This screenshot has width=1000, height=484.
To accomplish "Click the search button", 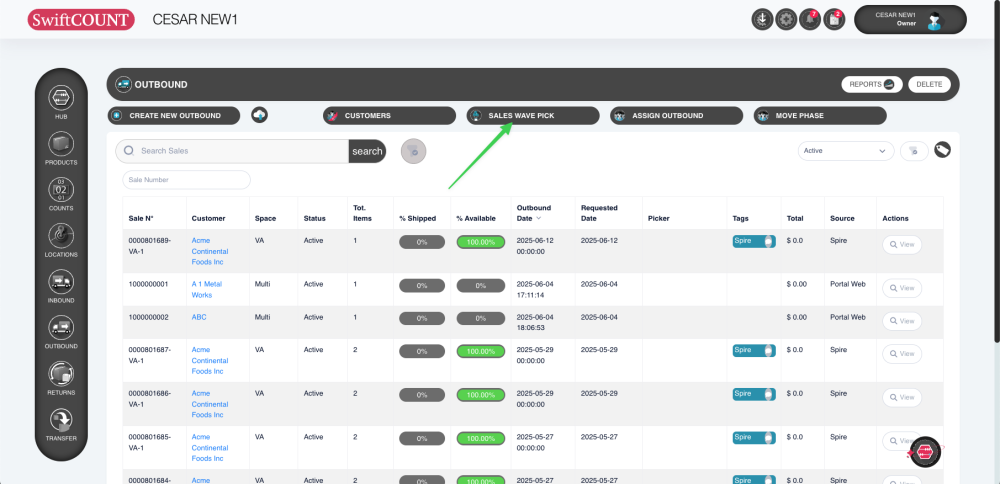I will pyautogui.click(x=367, y=151).
